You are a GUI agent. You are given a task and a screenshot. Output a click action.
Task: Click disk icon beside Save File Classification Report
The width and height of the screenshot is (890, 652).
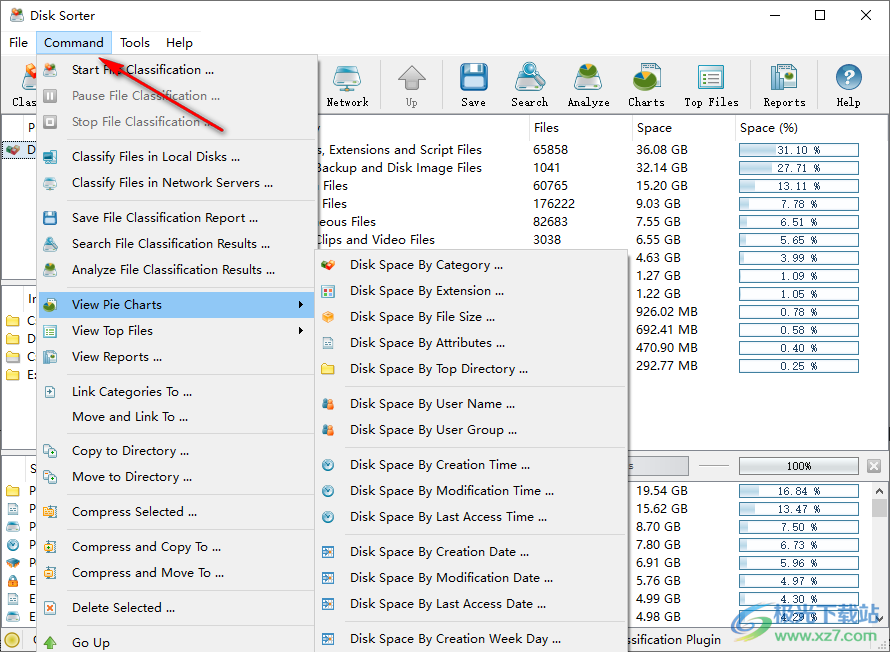coord(51,218)
